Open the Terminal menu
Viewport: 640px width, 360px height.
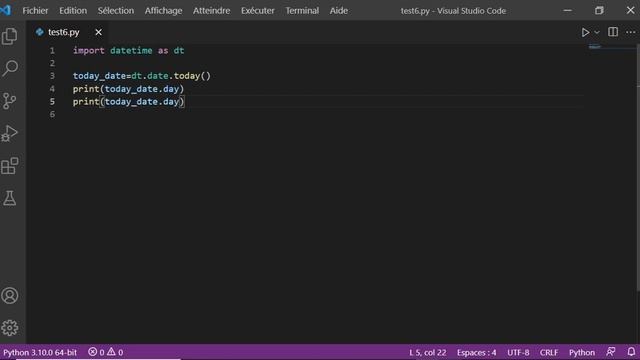[x=302, y=11]
